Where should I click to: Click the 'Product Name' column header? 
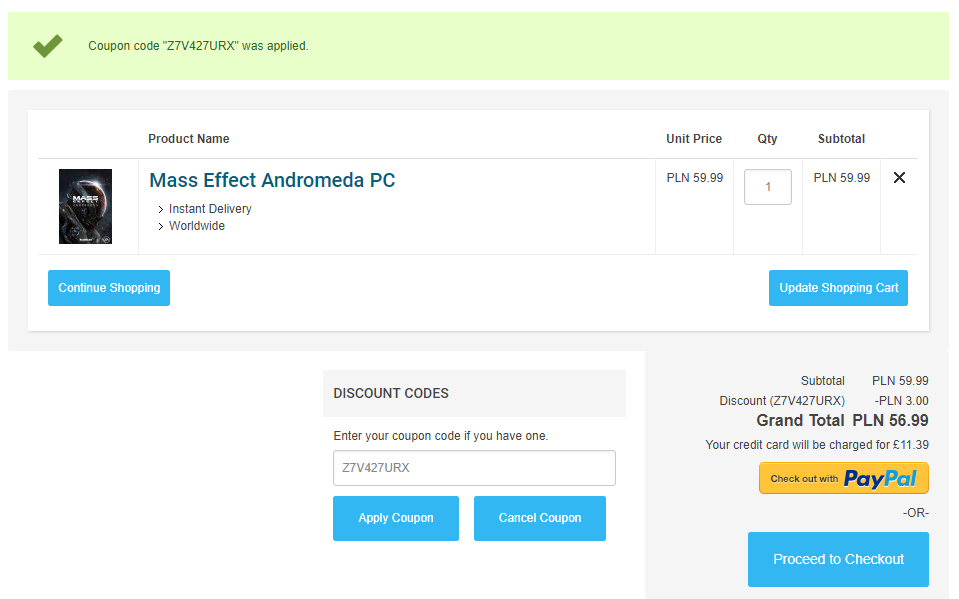click(188, 139)
